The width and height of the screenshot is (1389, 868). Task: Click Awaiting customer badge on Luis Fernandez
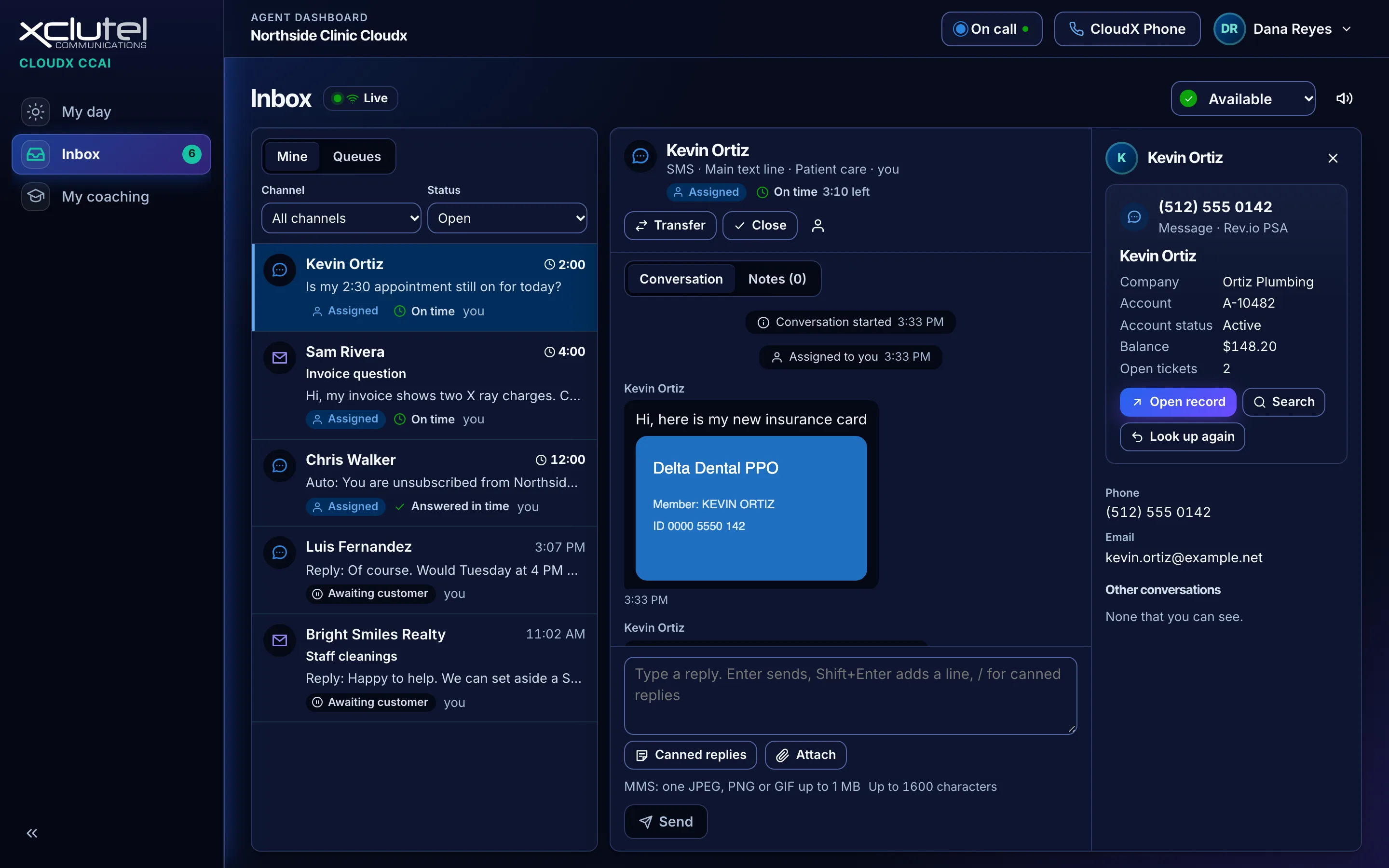370,594
